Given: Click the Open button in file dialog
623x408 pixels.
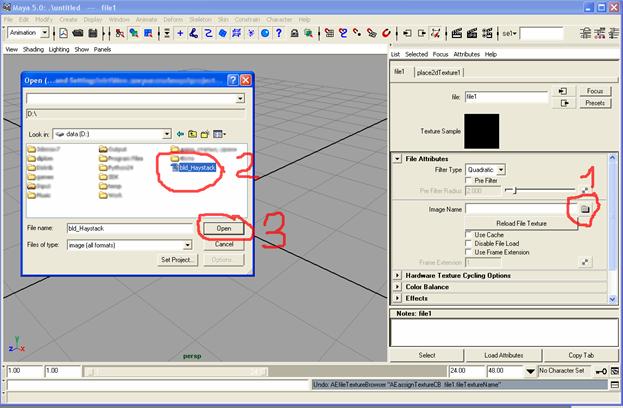Looking at the screenshot, I should click(x=224, y=228).
